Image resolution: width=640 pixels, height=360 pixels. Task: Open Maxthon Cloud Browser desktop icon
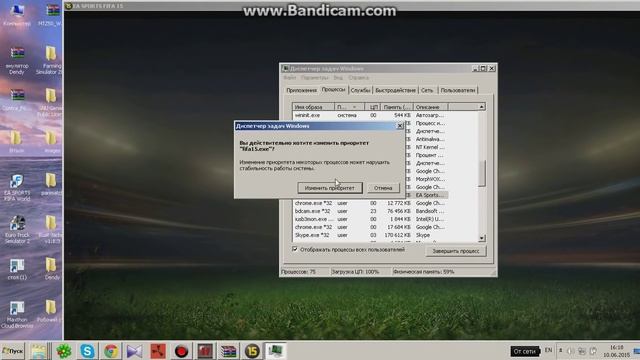[x=17, y=315]
